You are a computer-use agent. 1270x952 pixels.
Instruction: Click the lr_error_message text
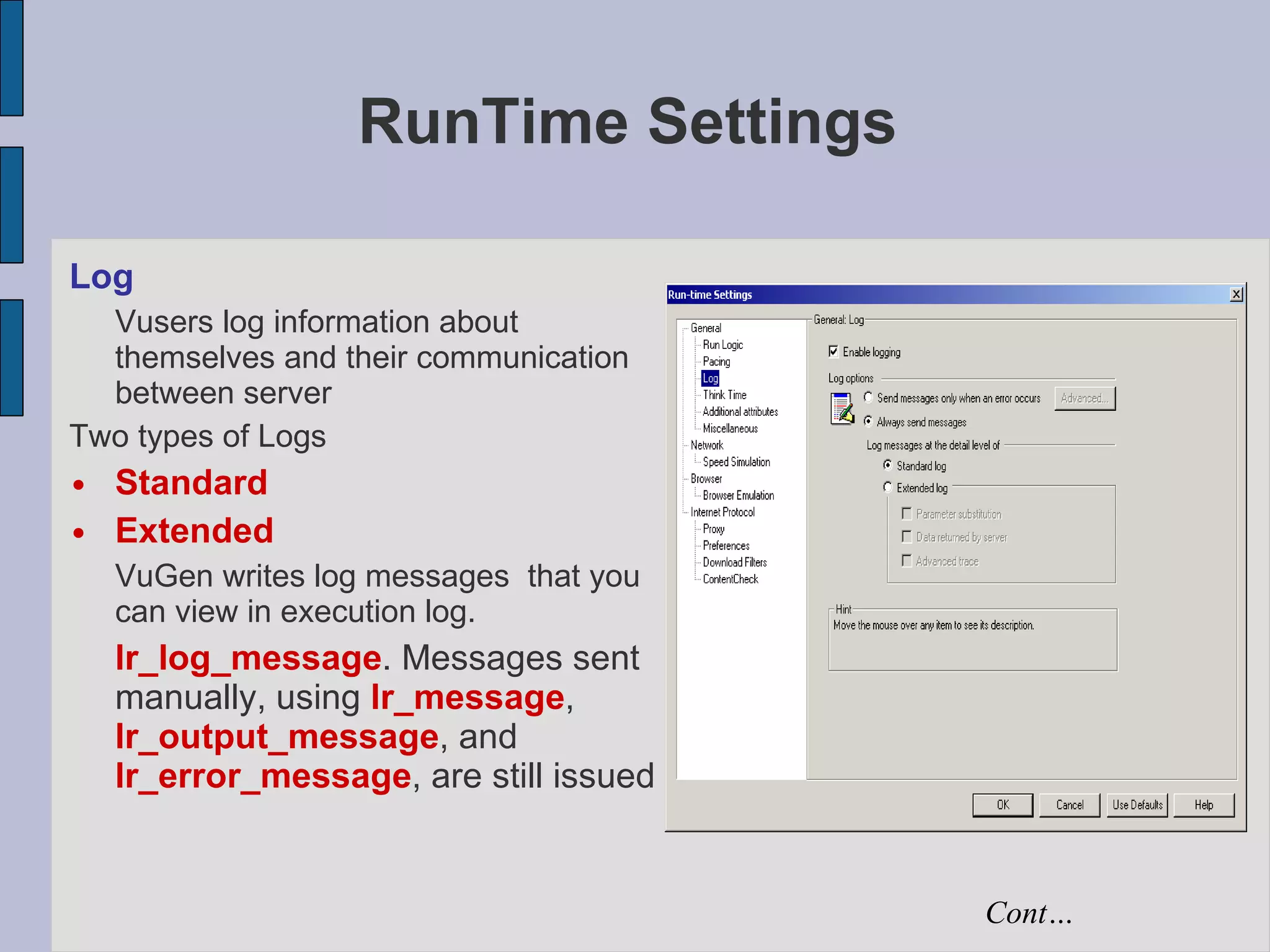[x=264, y=777]
